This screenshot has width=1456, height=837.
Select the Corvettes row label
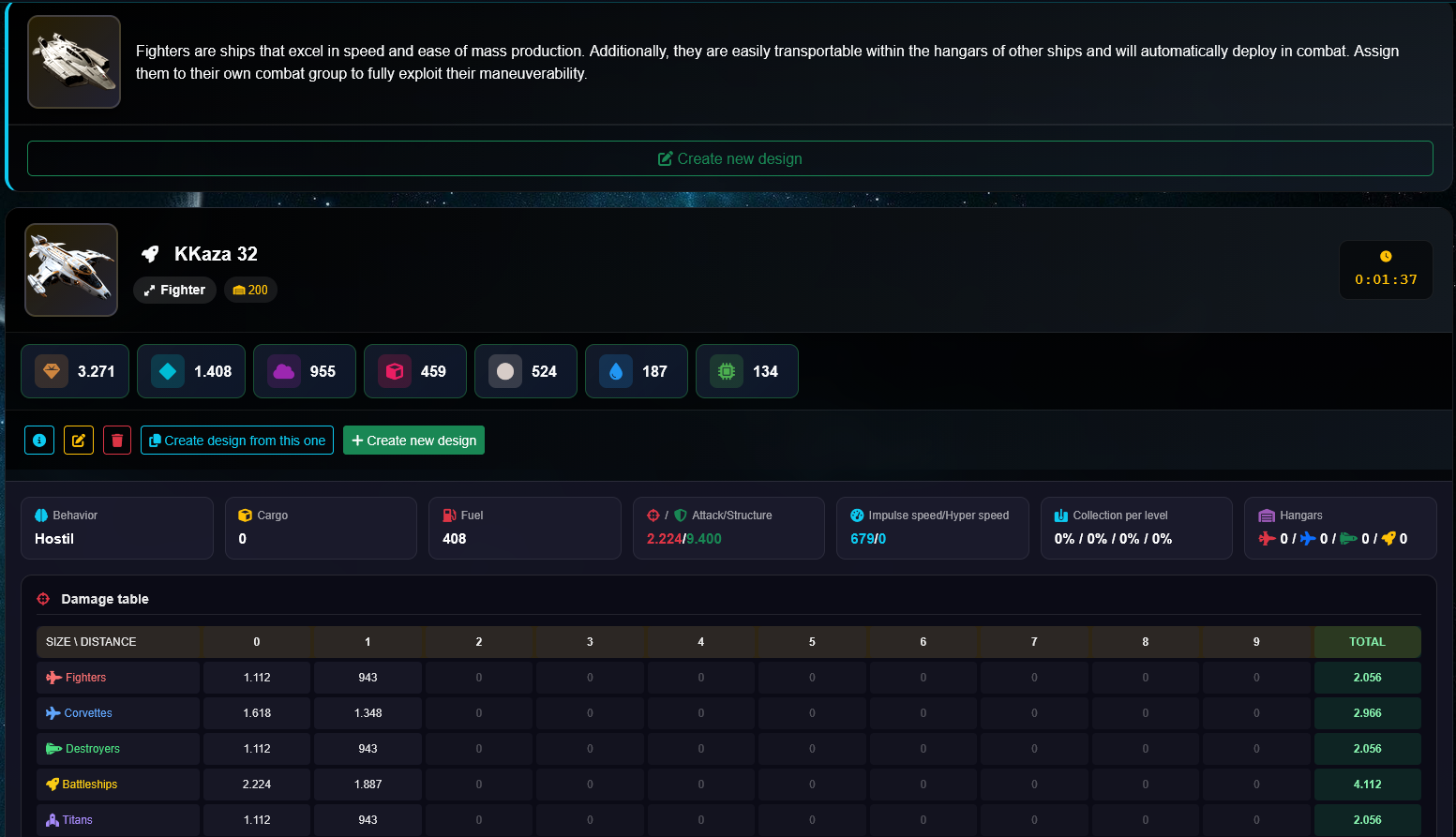pyautogui.click(x=88, y=713)
